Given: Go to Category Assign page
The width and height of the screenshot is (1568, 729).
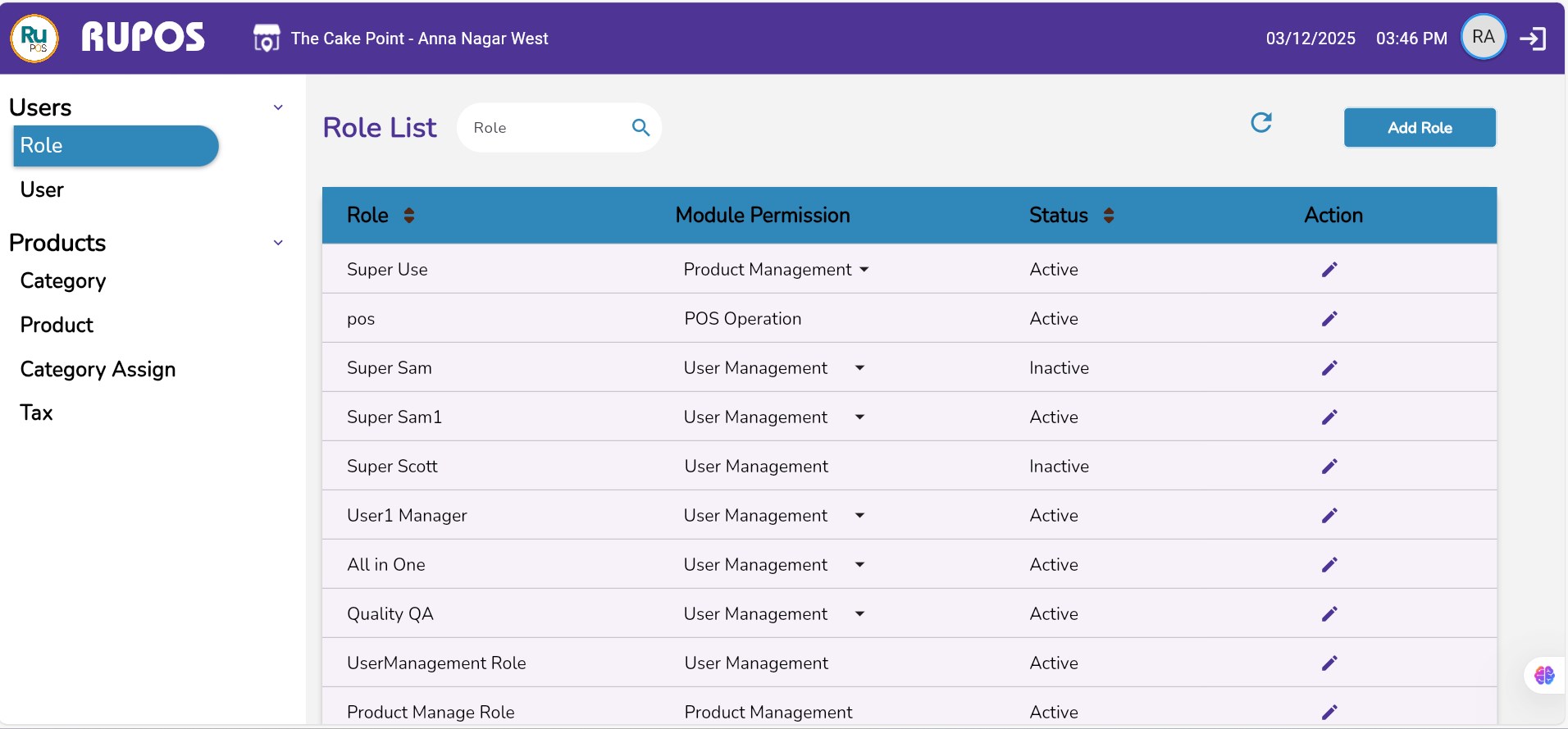Looking at the screenshot, I should coord(98,370).
